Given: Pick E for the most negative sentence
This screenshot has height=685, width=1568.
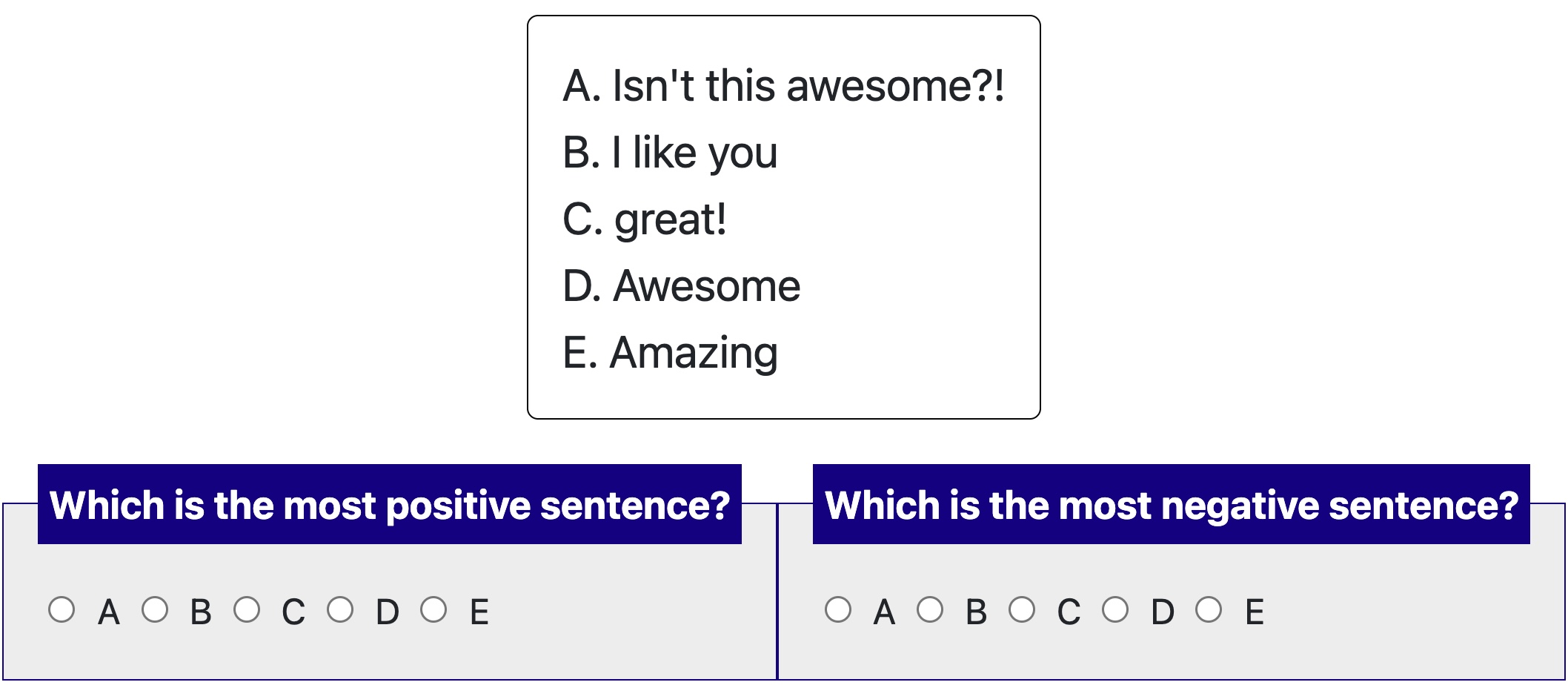Looking at the screenshot, I should (x=1209, y=609).
